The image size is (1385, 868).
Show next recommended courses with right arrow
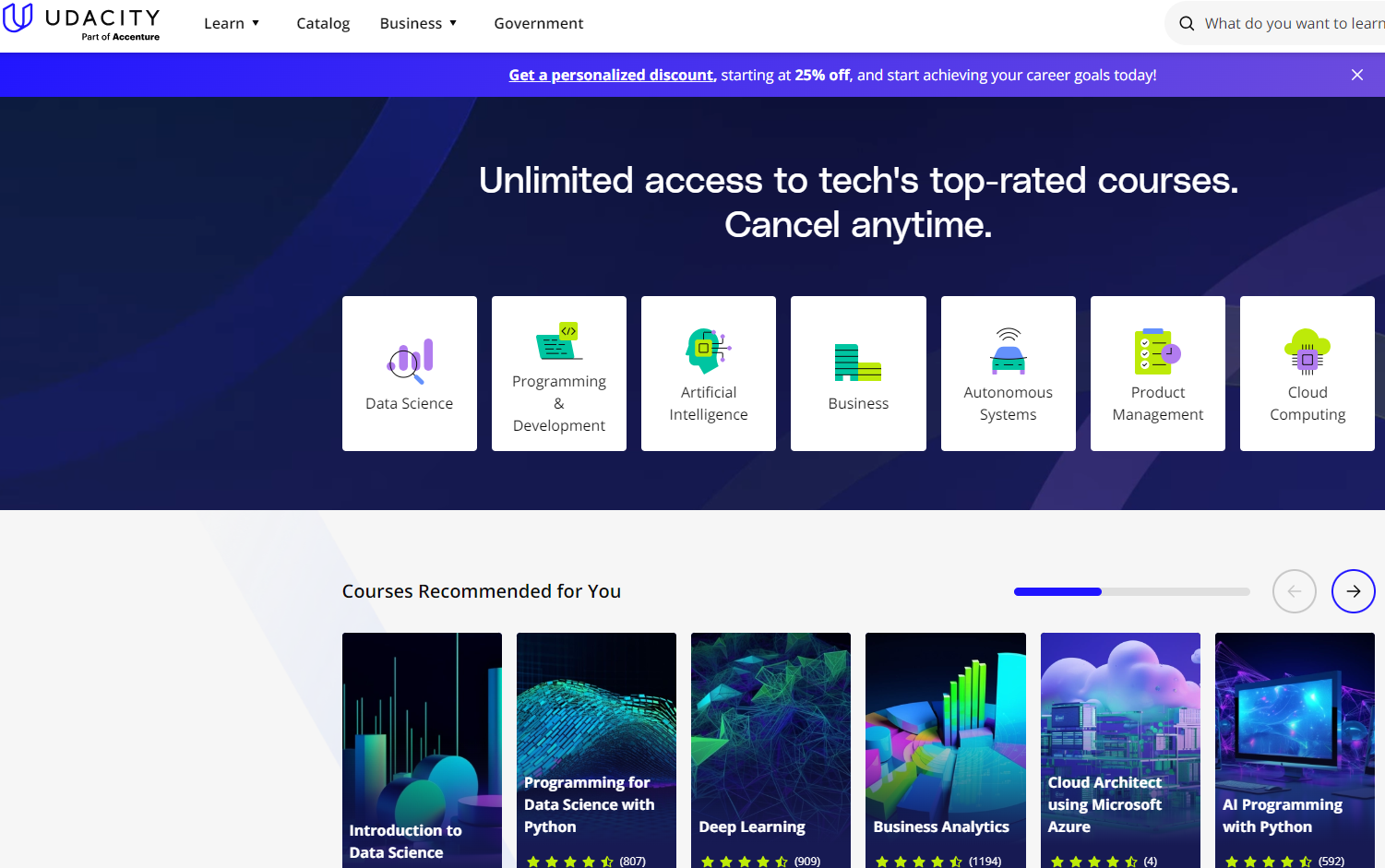pos(1353,591)
